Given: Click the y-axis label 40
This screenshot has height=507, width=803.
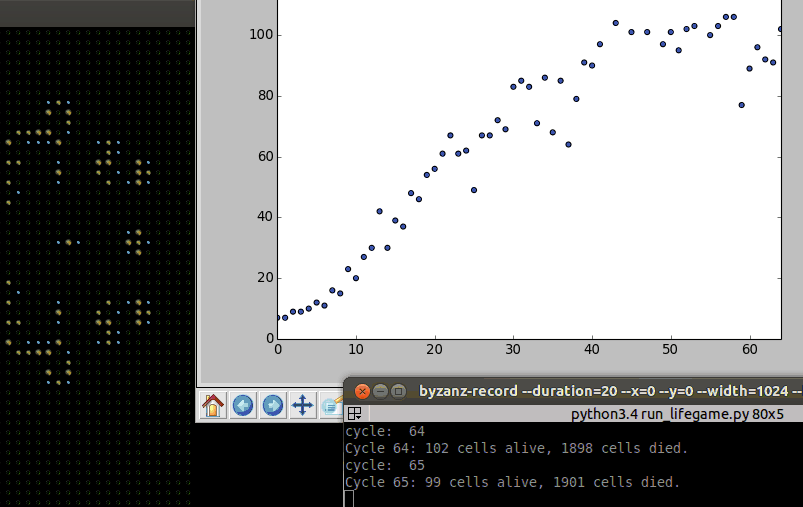Looking at the screenshot, I should (265, 217).
